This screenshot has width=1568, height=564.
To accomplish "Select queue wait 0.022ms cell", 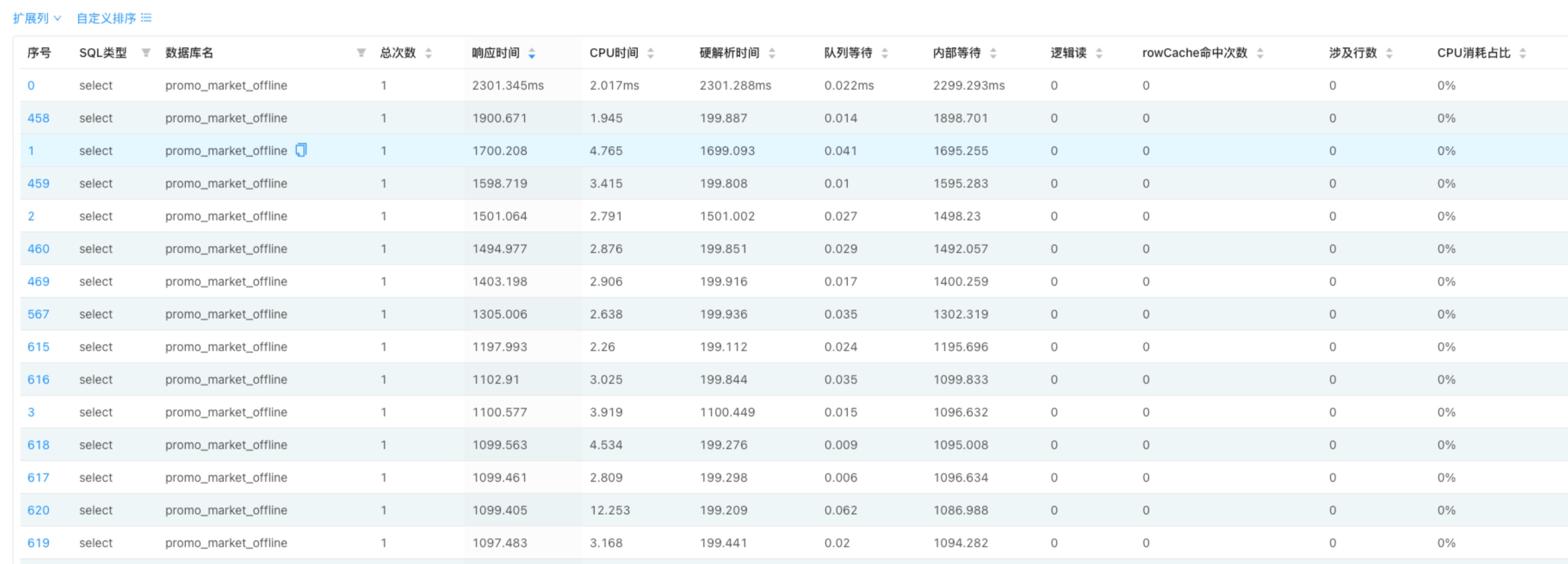I will point(849,85).
